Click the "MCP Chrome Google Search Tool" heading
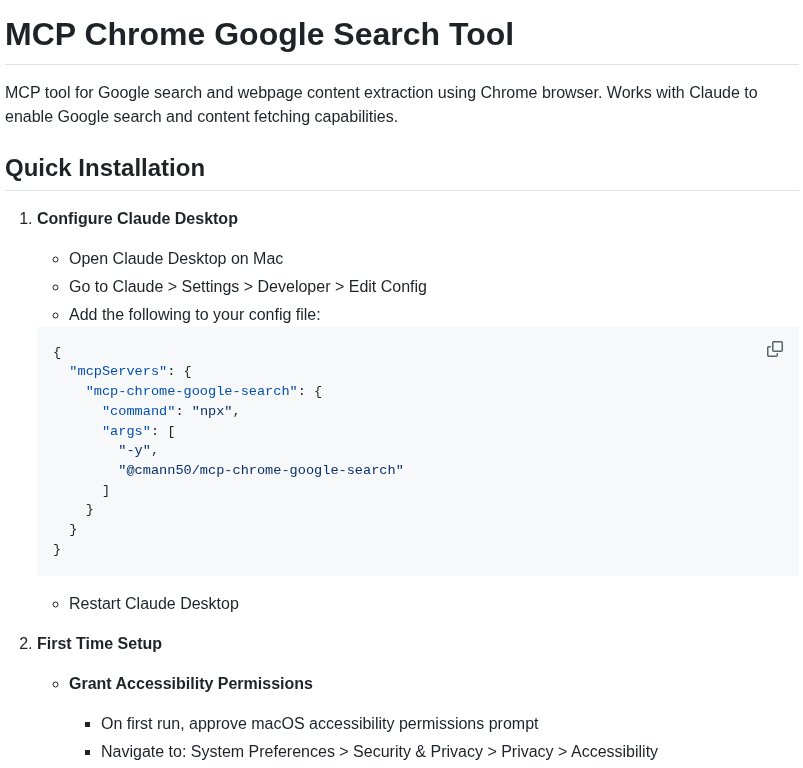 (259, 34)
